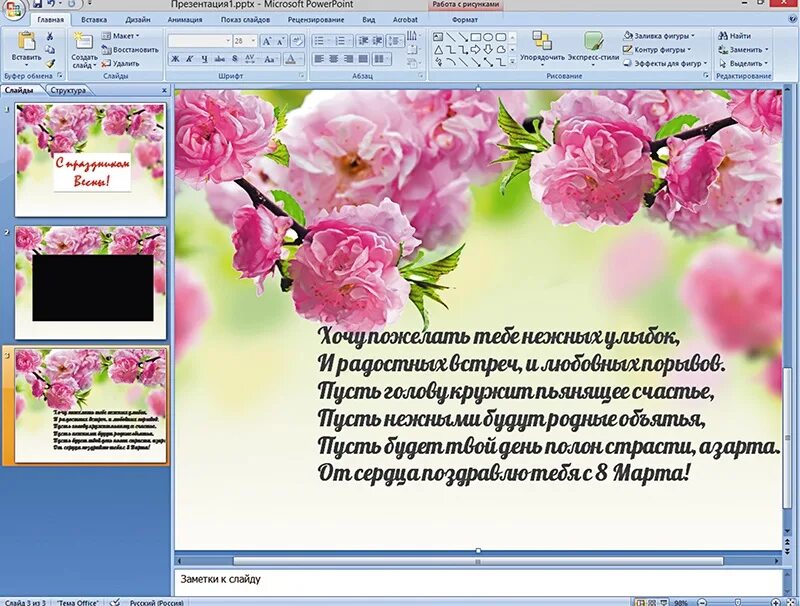Expand the shapes gallery more arrow
800x606 pixels.
pyautogui.click(x=513, y=62)
